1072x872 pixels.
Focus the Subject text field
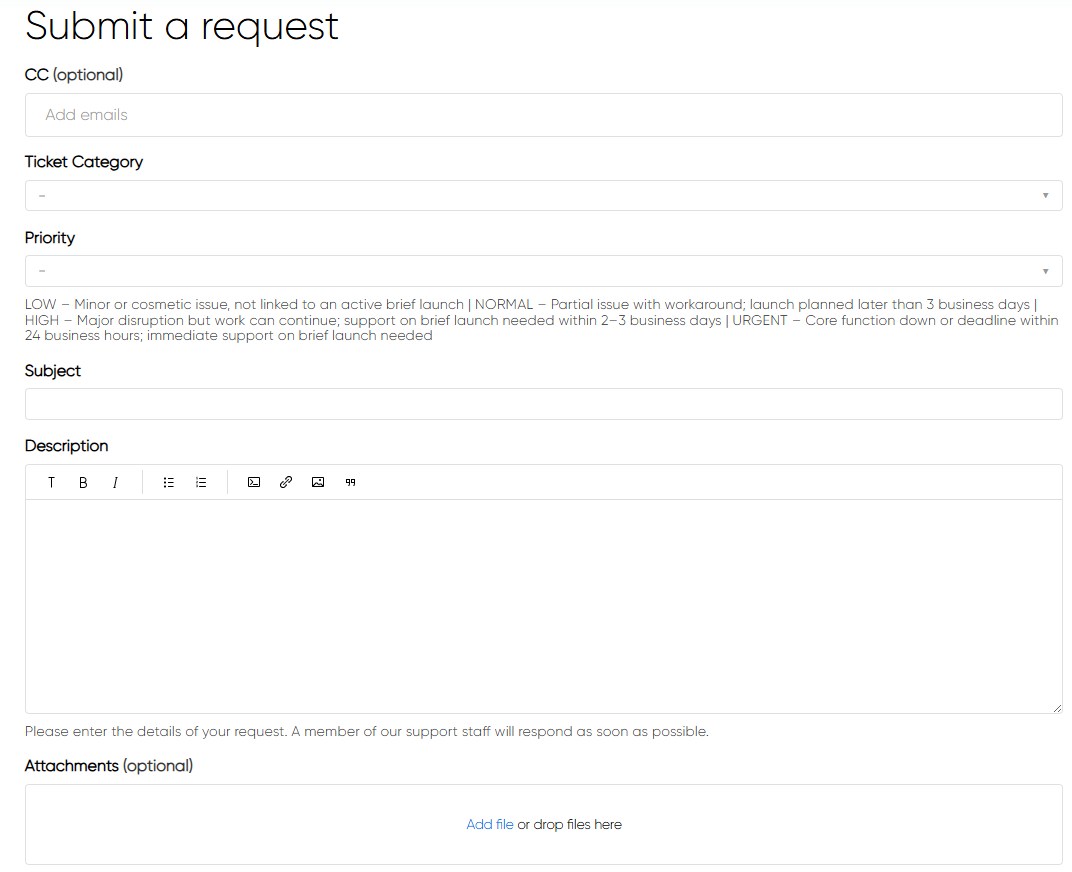(x=543, y=404)
